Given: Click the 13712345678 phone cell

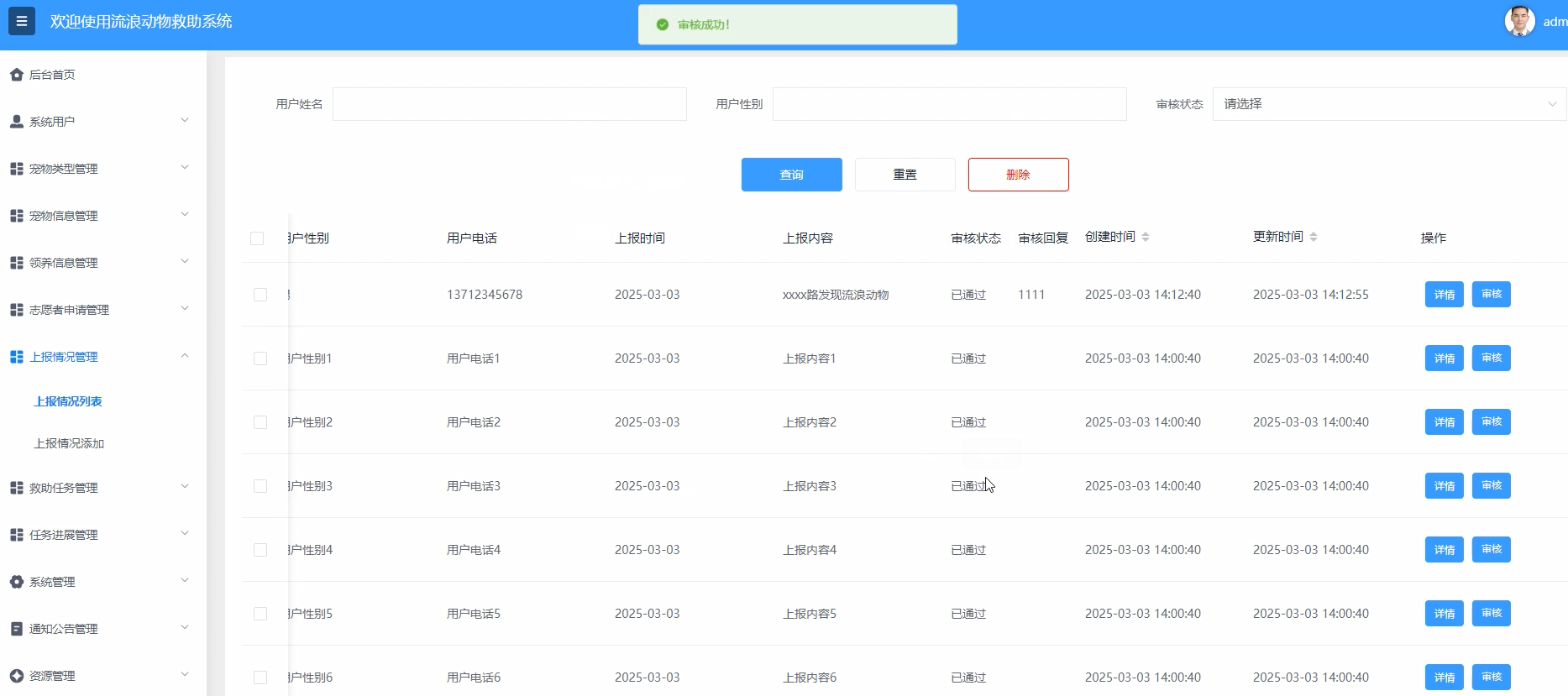Looking at the screenshot, I should [x=485, y=295].
